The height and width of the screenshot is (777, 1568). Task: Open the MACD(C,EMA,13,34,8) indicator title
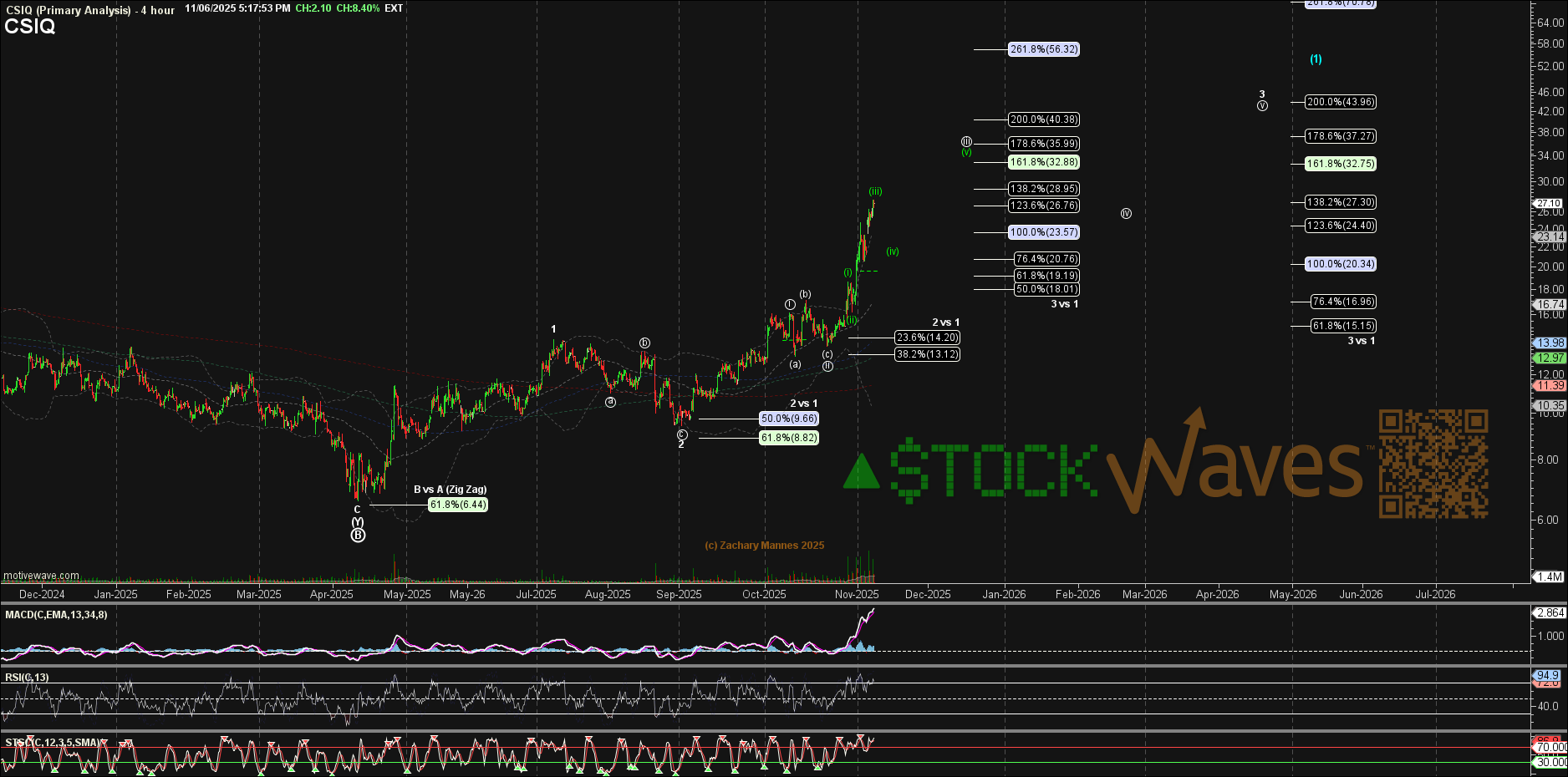56,615
